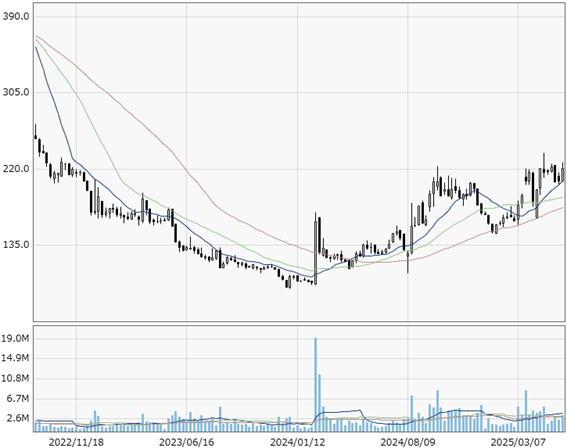
Task: Click the 2024/08/09 date label
Action: [408, 442]
